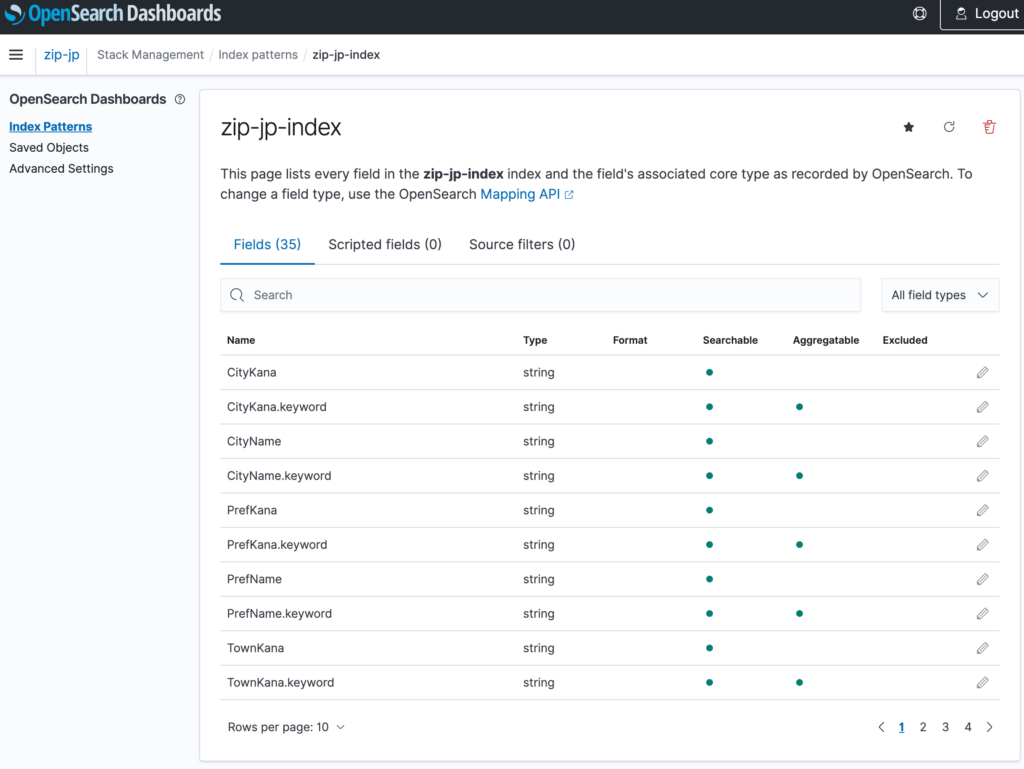Switch to Scripted fields (0) tab

(x=385, y=244)
